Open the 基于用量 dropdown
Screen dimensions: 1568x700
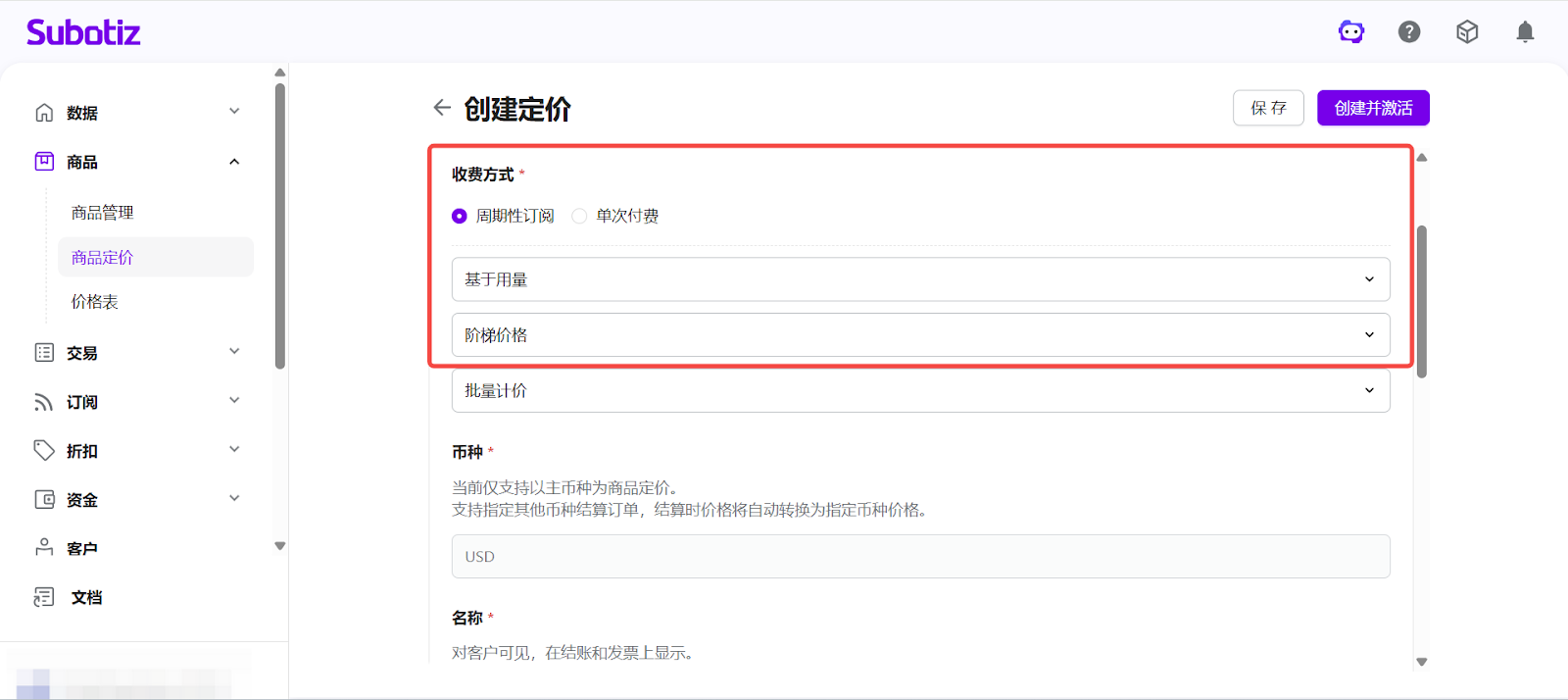point(920,279)
